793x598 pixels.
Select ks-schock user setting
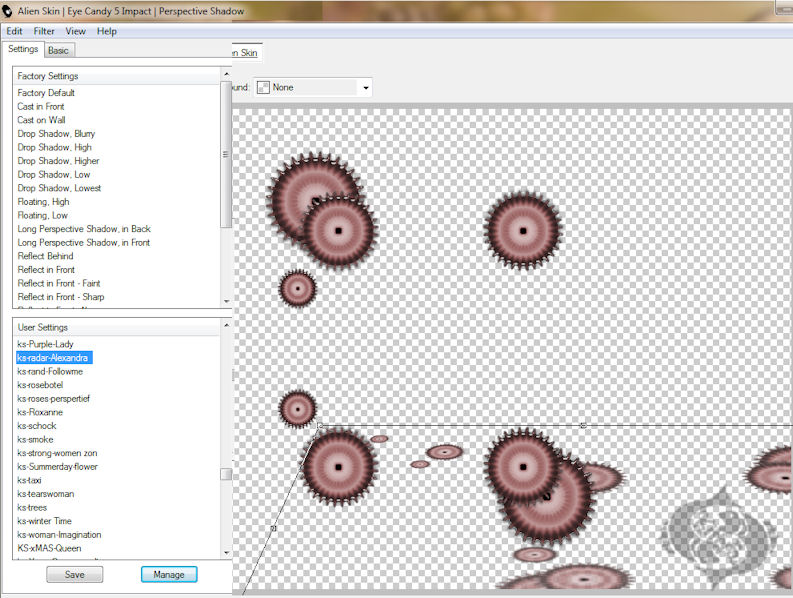tap(37, 426)
